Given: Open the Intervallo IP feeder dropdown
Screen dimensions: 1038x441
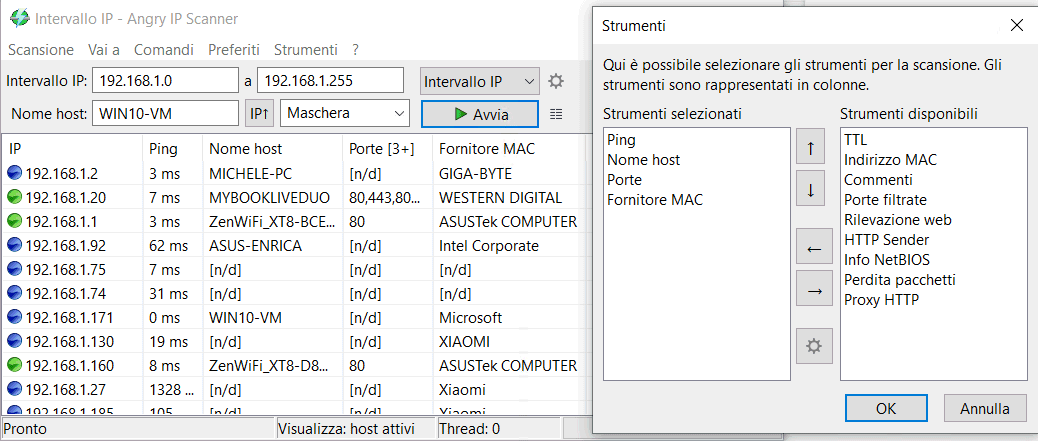Looking at the screenshot, I should (x=479, y=81).
